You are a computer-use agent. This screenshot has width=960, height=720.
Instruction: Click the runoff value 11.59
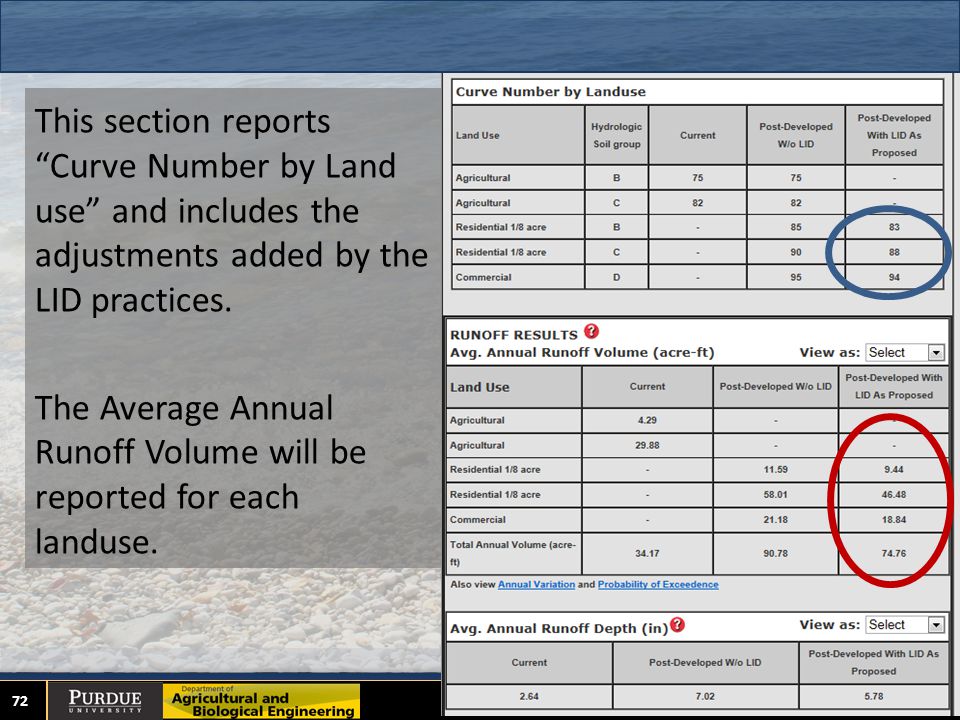[x=776, y=470]
